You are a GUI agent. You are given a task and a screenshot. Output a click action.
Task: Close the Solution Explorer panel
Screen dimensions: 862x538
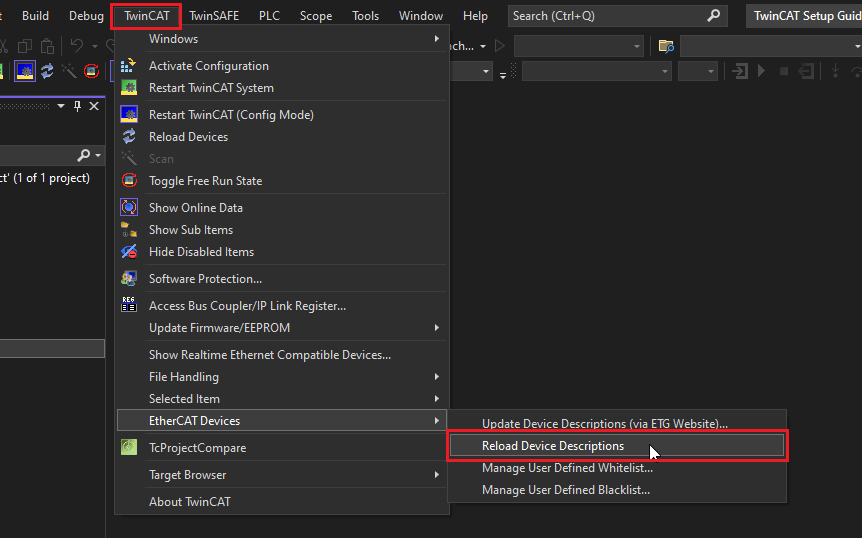point(94,106)
